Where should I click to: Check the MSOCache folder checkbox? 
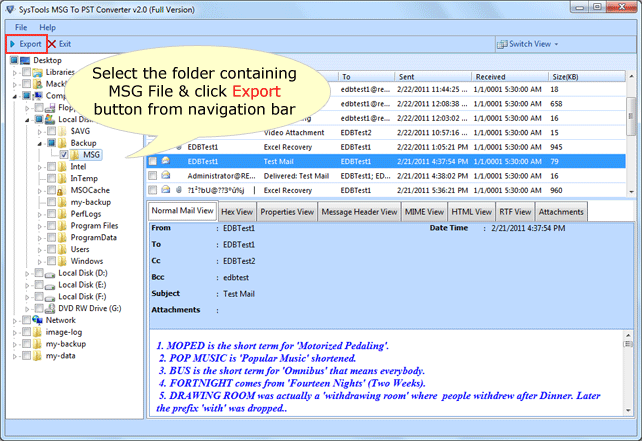(x=52, y=190)
